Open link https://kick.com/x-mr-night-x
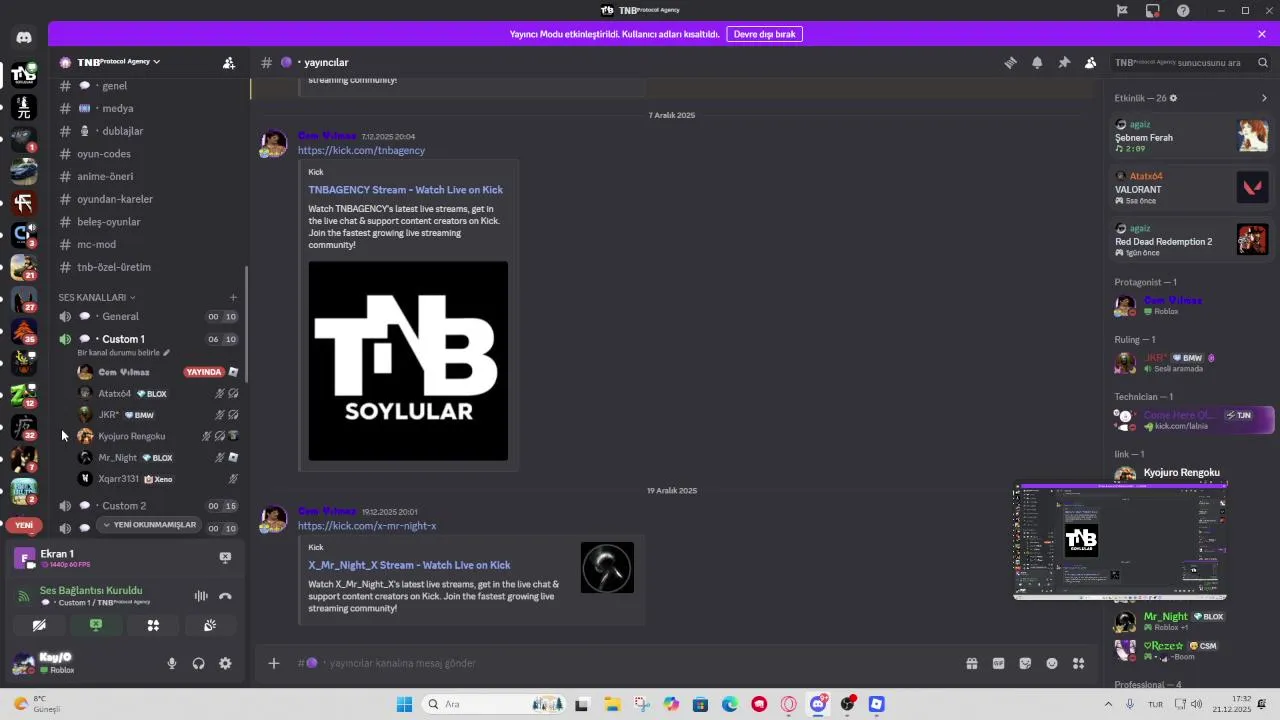The width and height of the screenshot is (1280, 720). coord(367,526)
